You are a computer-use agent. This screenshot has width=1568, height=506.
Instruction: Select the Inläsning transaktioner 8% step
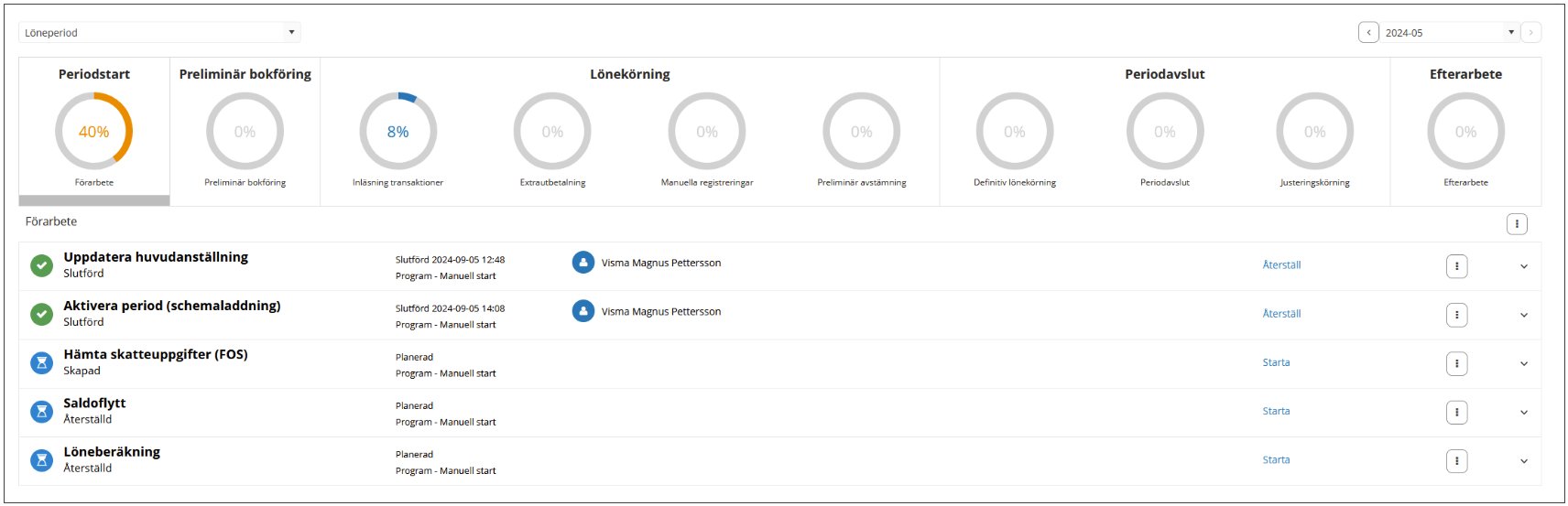point(397,132)
